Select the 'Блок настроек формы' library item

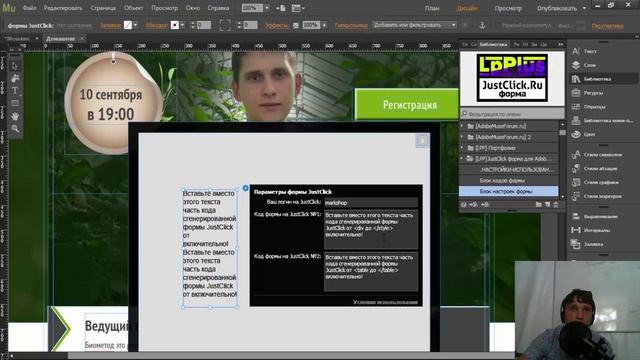point(509,191)
